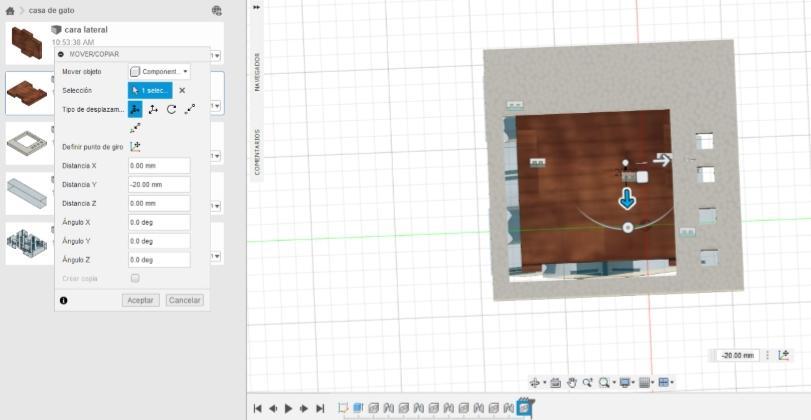This screenshot has height=420, width=811.
Task: Click the highlighted last timeline feature
Action: point(524,409)
